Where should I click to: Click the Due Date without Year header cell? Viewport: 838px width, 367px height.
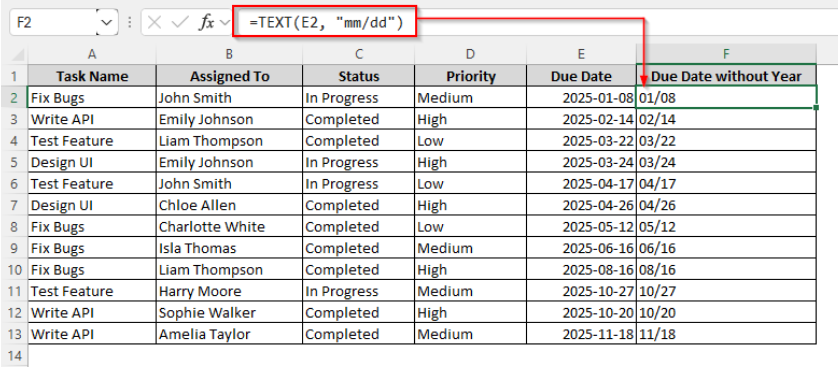726,76
